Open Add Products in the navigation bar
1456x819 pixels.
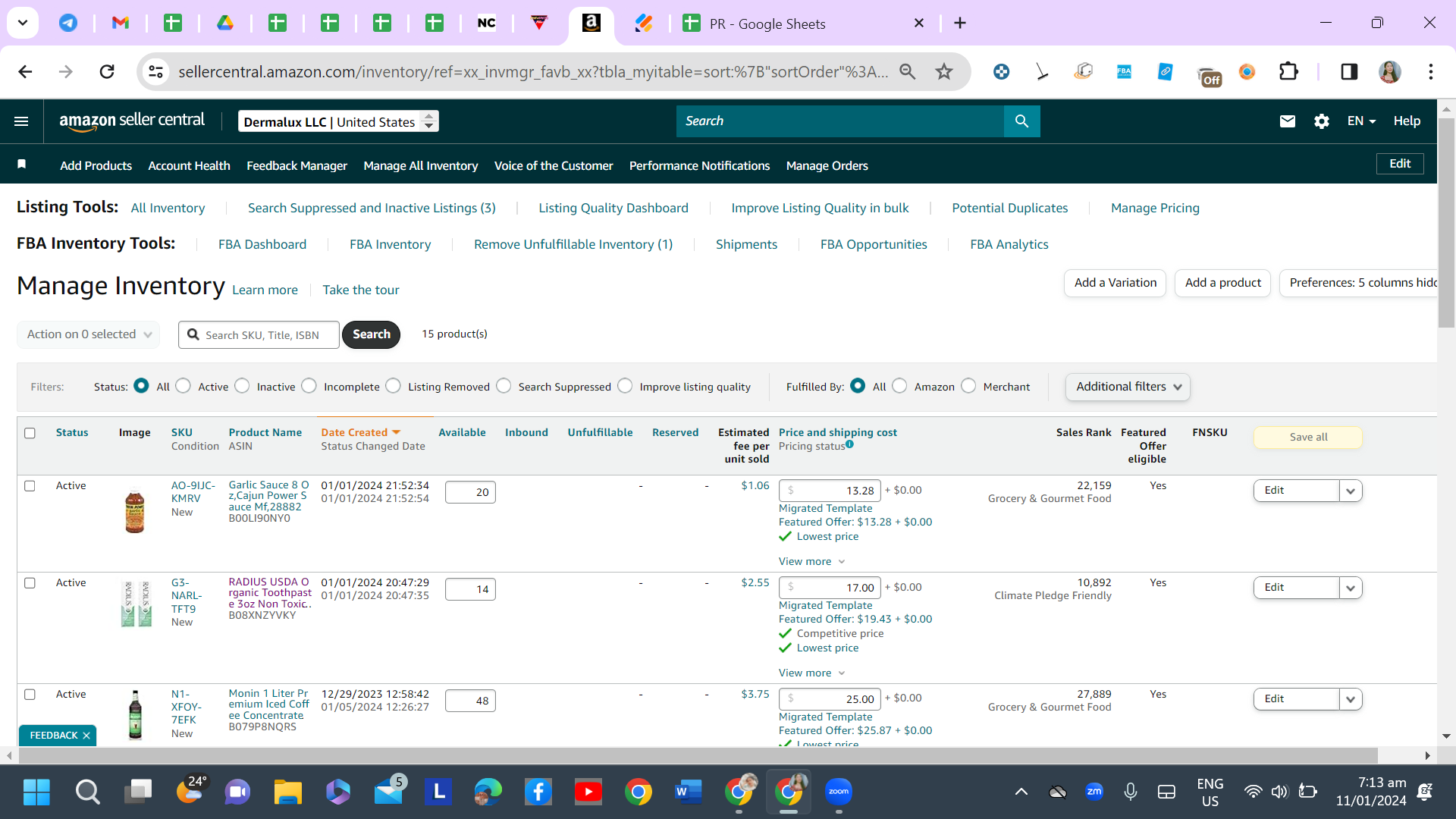tap(96, 165)
